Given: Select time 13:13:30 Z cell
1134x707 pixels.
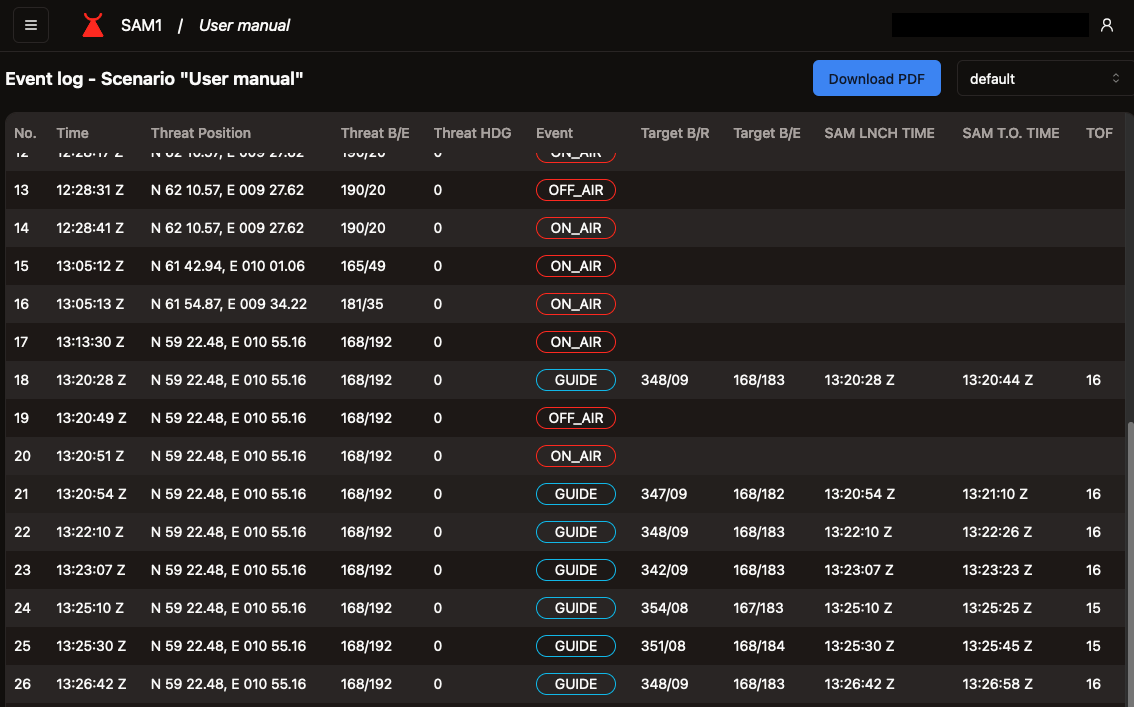Looking at the screenshot, I should pyautogui.click(x=90, y=342).
